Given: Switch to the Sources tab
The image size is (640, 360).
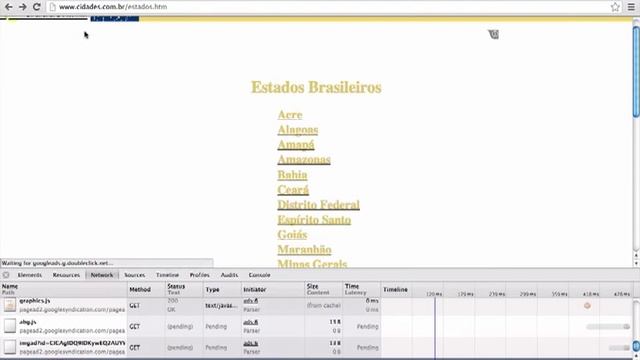Looking at the screenshot, I should pyautogui.click(x=135, y=275).
